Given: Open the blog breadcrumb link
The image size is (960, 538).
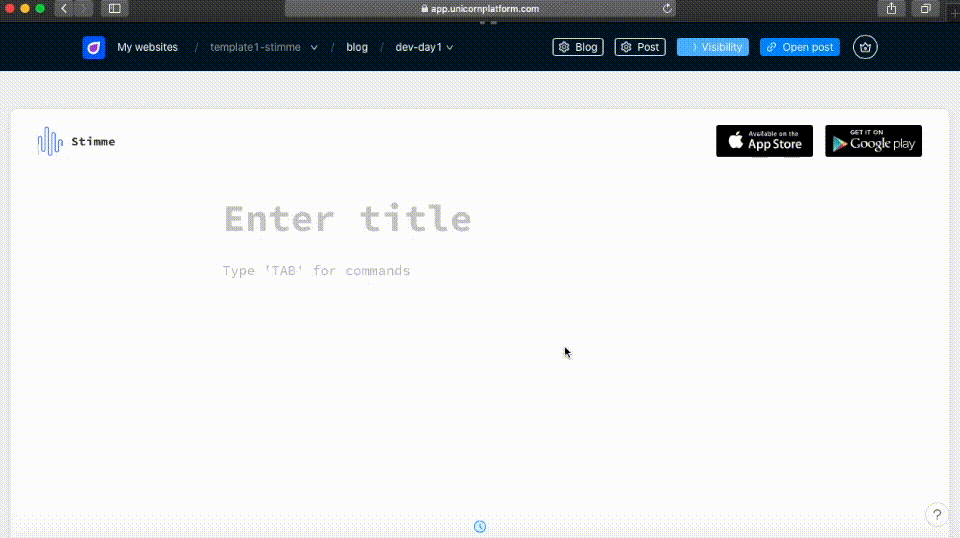Looking at the screenshot, I should click(x=357, y=47).
